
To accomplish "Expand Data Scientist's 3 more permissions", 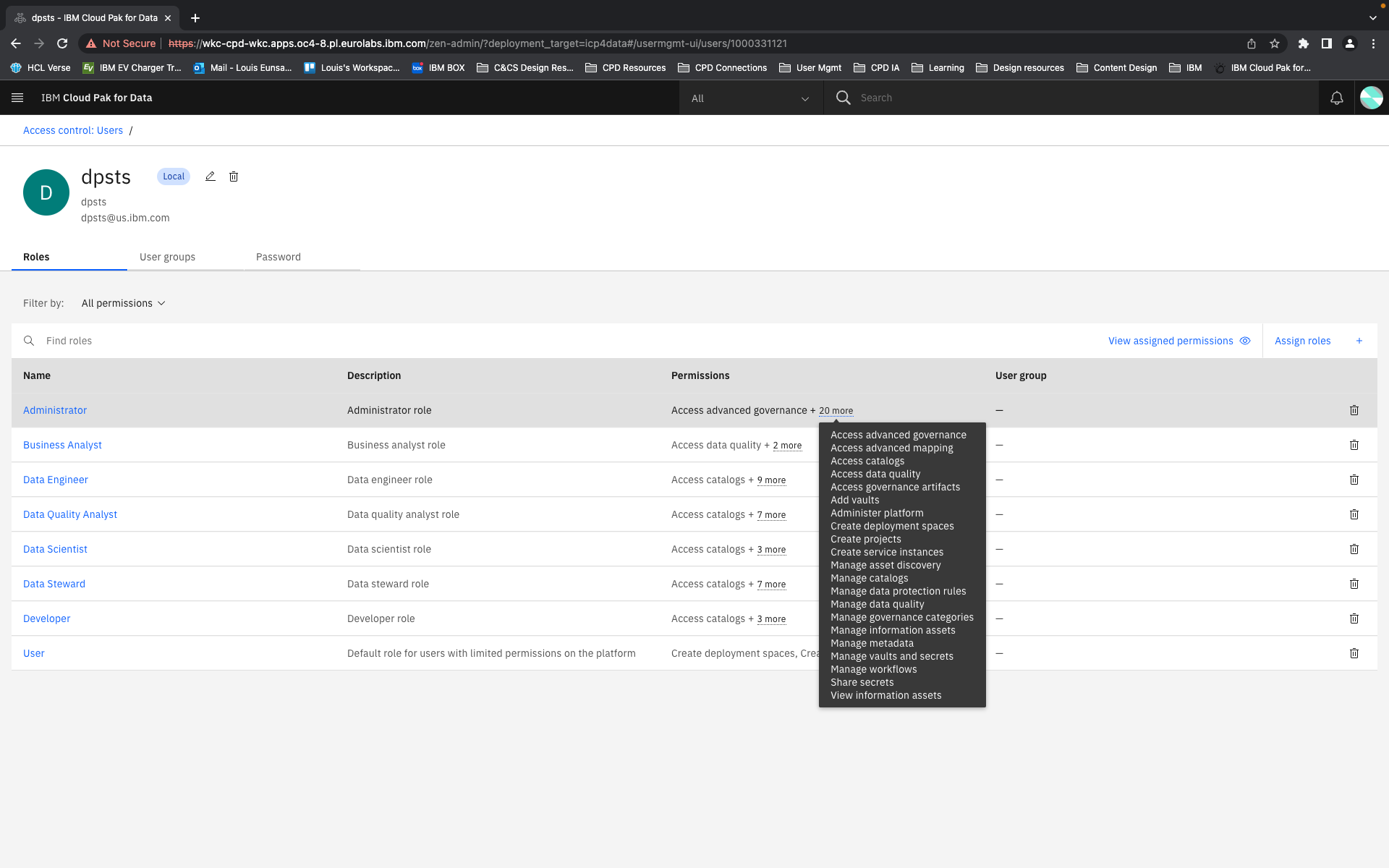I will (x=771, y=550).
